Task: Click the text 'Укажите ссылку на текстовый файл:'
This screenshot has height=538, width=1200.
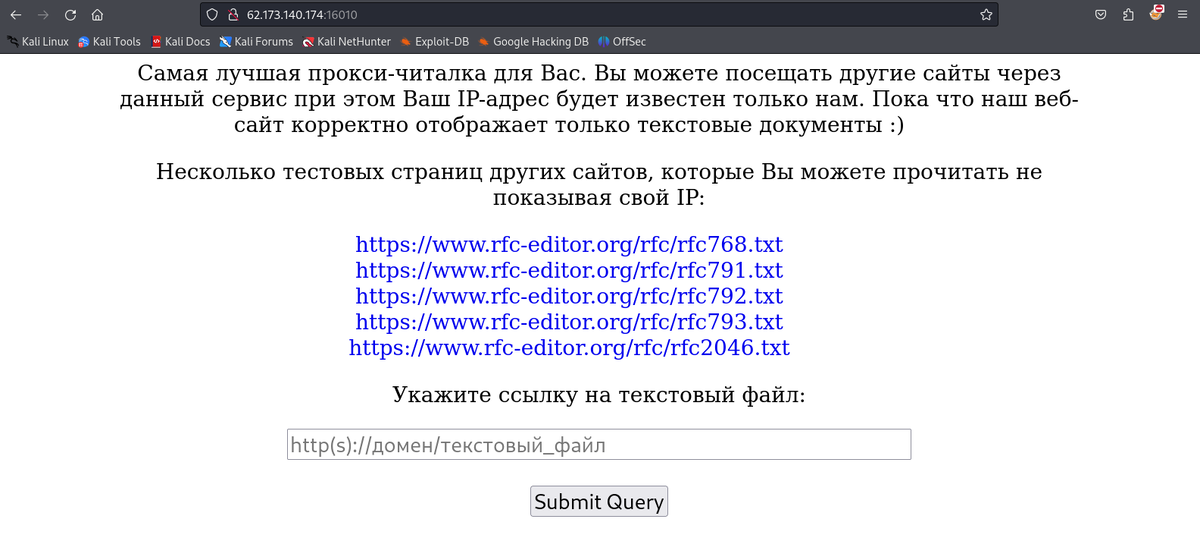Action: click(x=599, y=395)
